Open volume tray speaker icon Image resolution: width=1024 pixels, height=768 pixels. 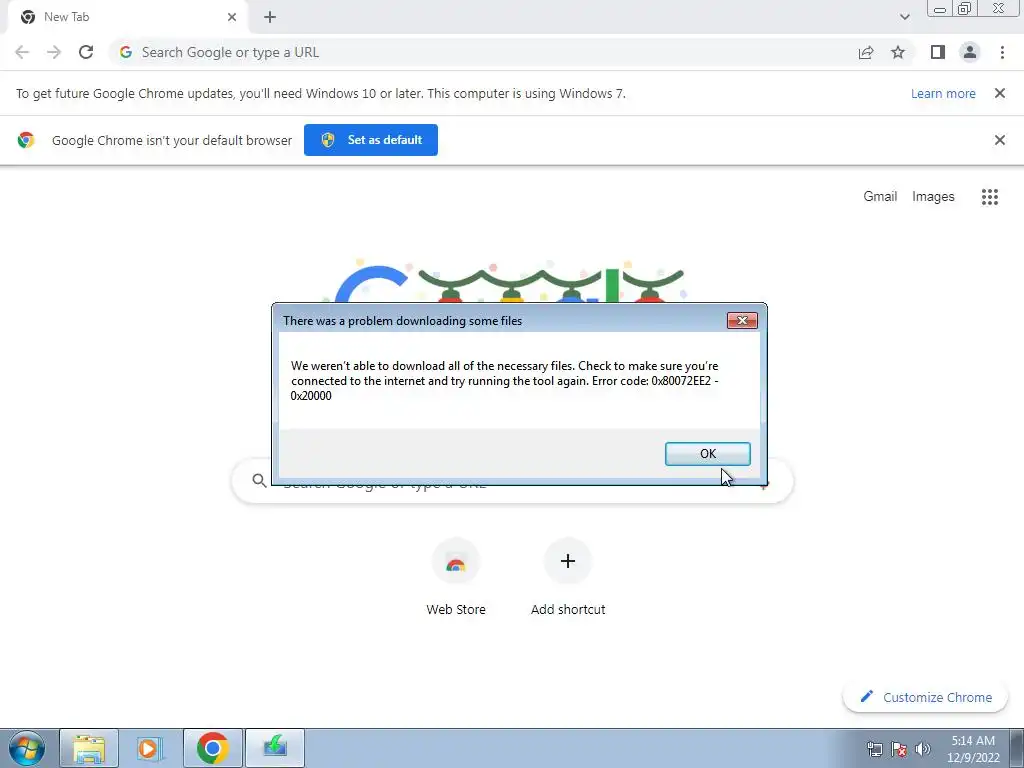[x=923, y=749]
